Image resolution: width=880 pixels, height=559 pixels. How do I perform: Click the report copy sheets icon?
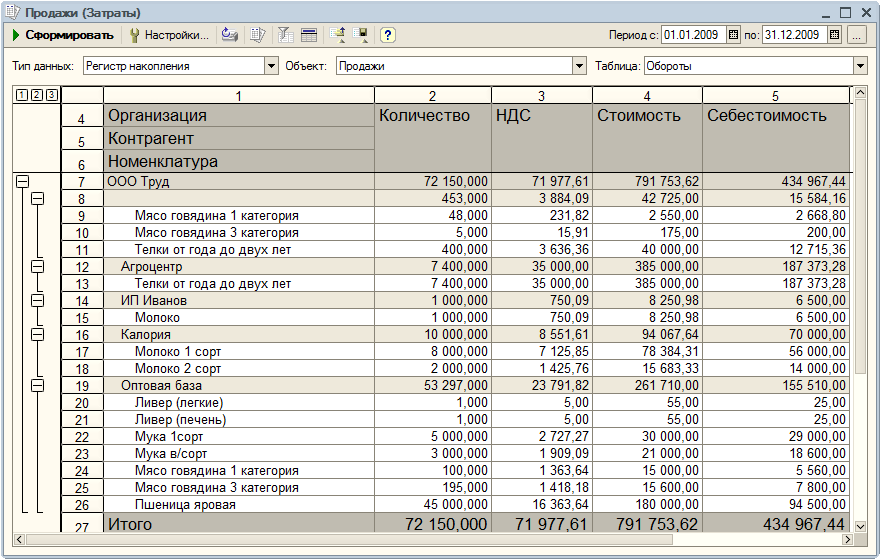pos(258,35)
